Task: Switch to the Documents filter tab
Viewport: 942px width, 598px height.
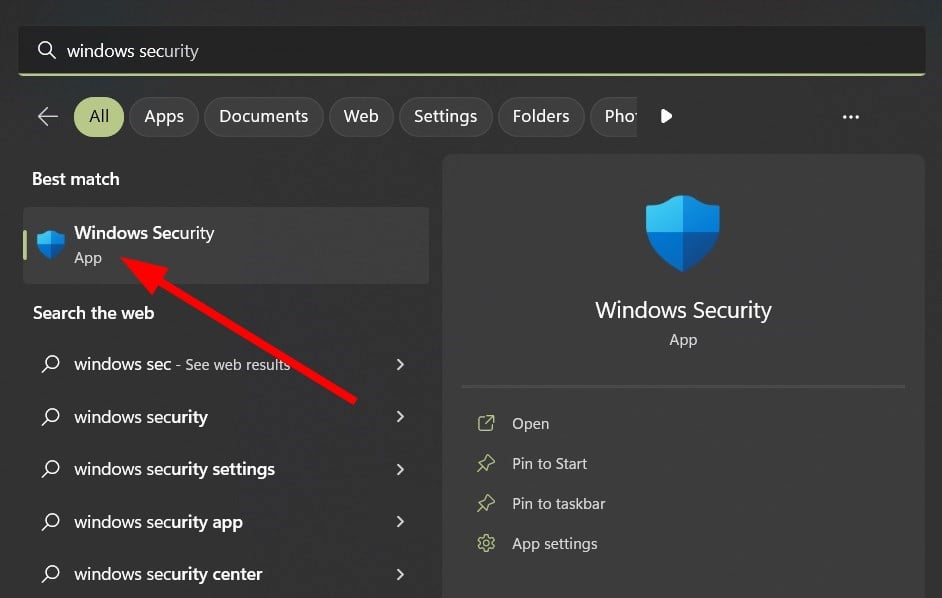Action: pyautogui.click(x=264, y=117)
